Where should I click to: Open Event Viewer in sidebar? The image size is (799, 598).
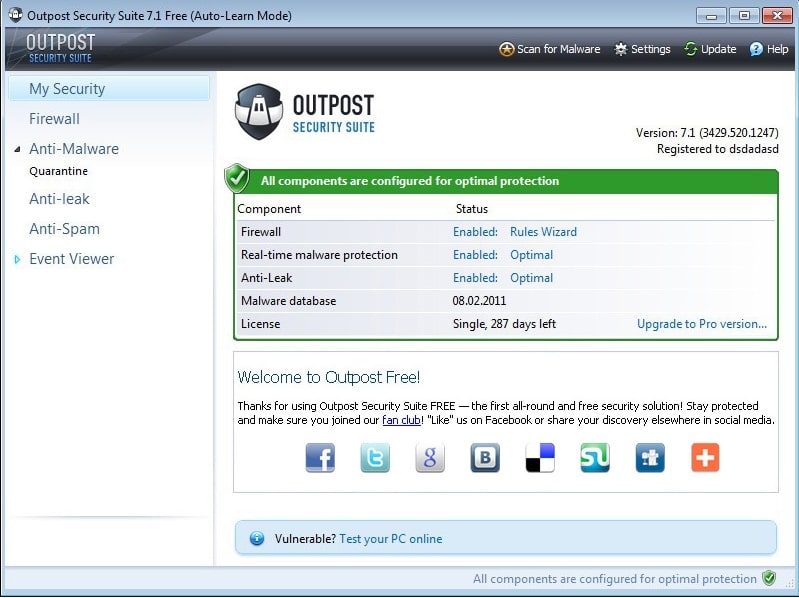[71, 259]
